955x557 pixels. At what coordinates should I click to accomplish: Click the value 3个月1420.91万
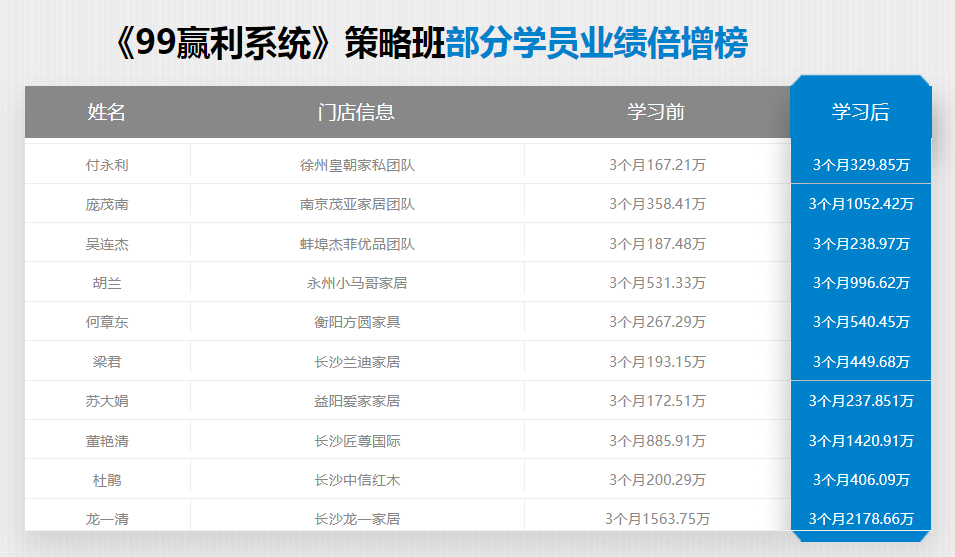click(861, 441)
